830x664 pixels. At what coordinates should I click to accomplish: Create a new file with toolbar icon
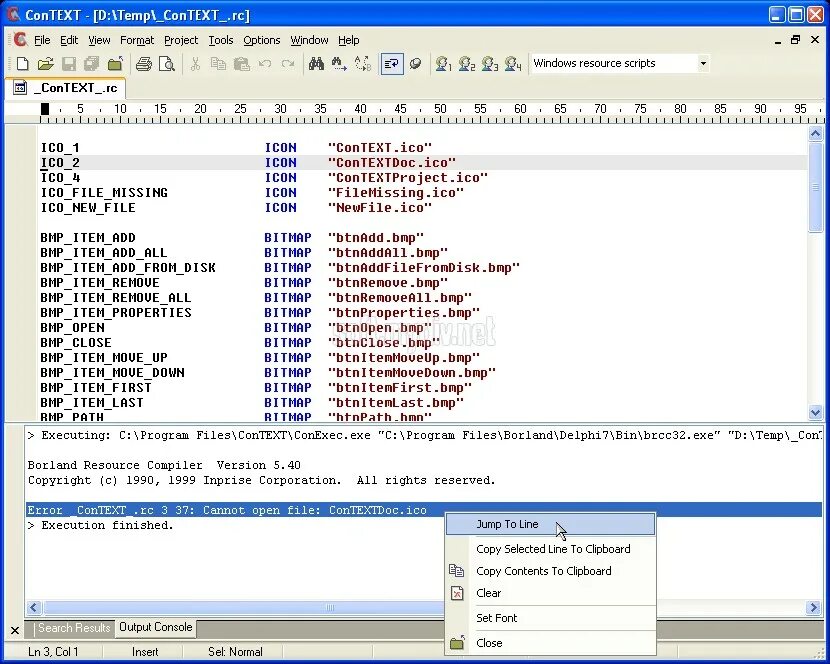(x=22, y=64)
